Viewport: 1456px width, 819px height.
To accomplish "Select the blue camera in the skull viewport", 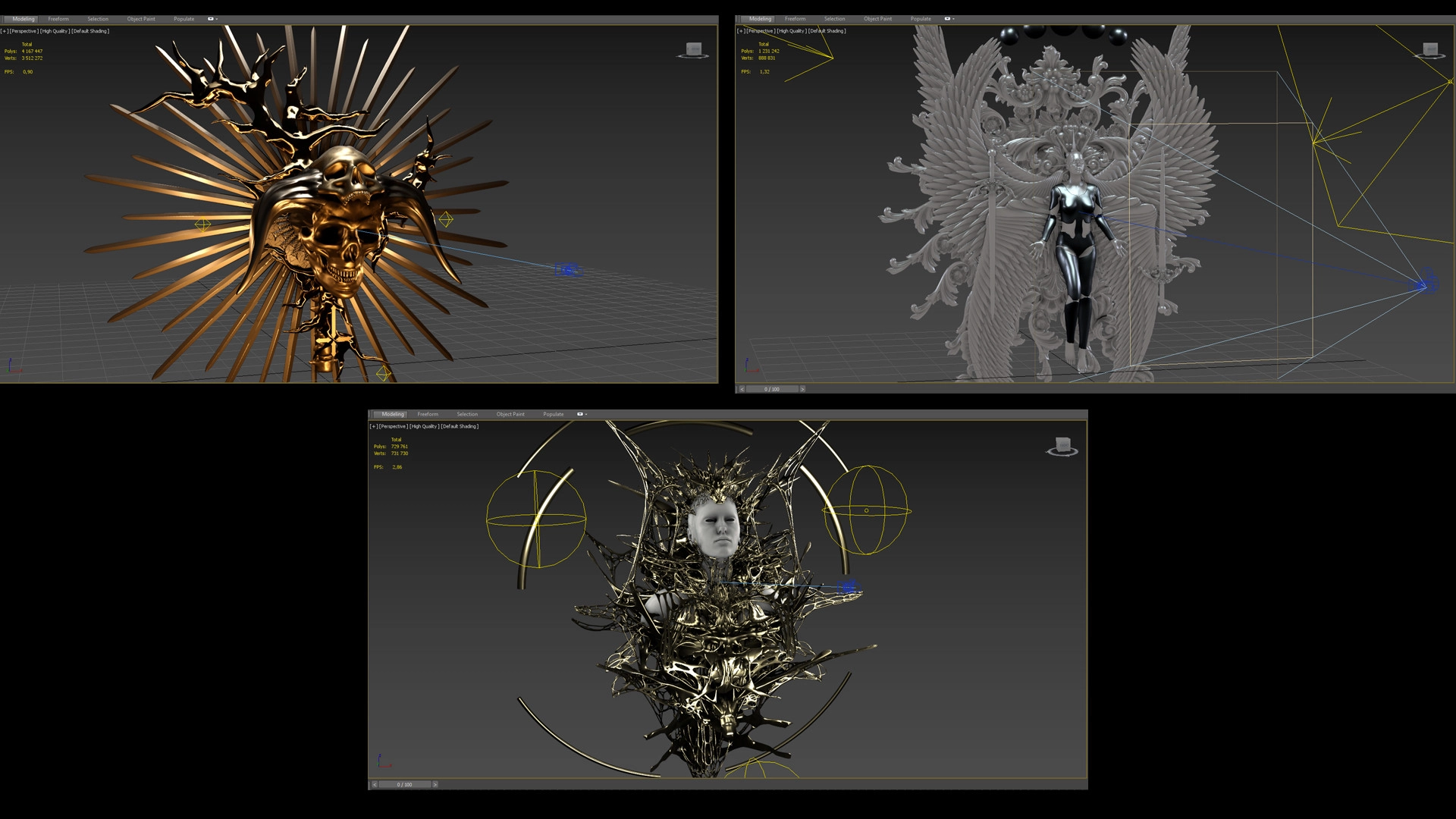I will [568, 270].
